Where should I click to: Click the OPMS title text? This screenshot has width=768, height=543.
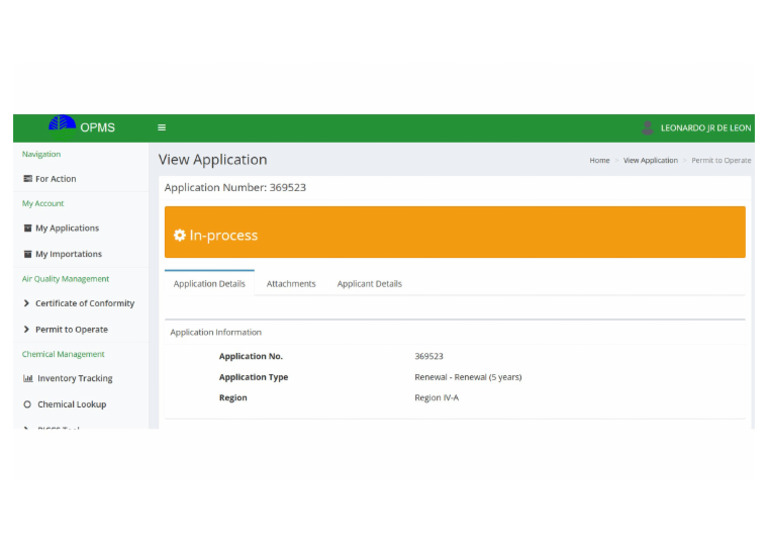(97, 128)
